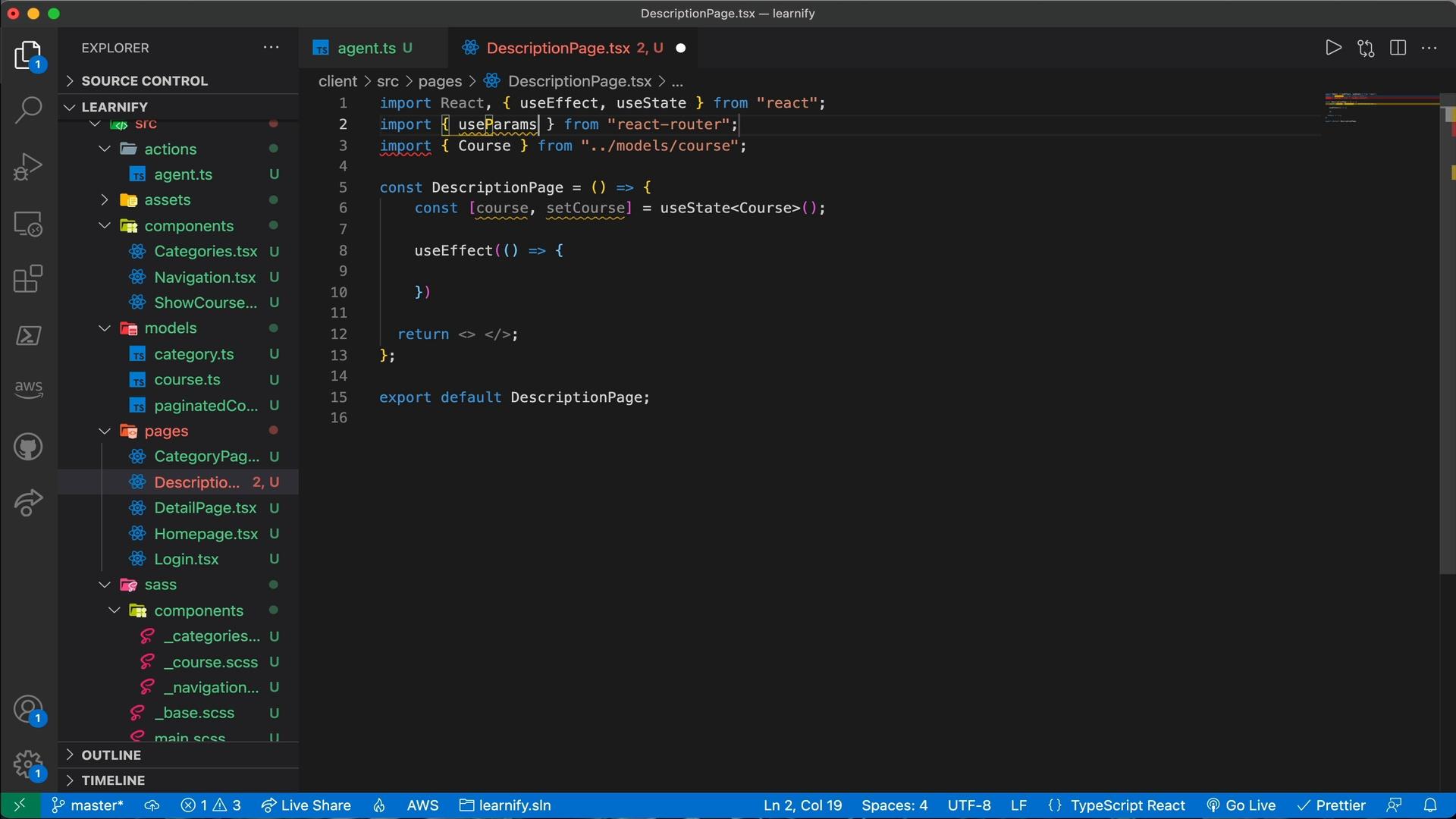Open course.ts model file
The image size is (1456, 819).
coord(187,379)
